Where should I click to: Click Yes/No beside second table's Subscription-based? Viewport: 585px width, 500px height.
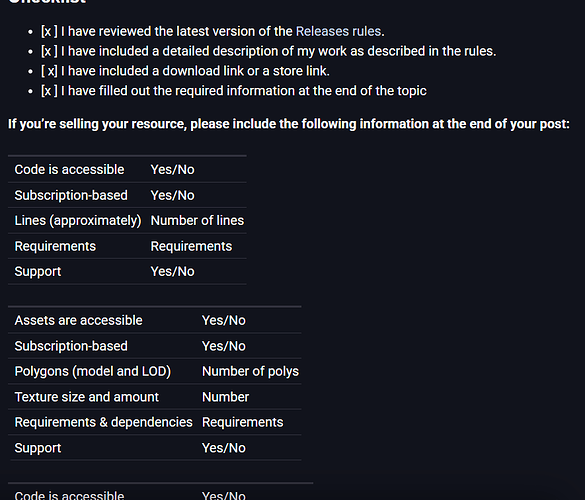(223, 346)
